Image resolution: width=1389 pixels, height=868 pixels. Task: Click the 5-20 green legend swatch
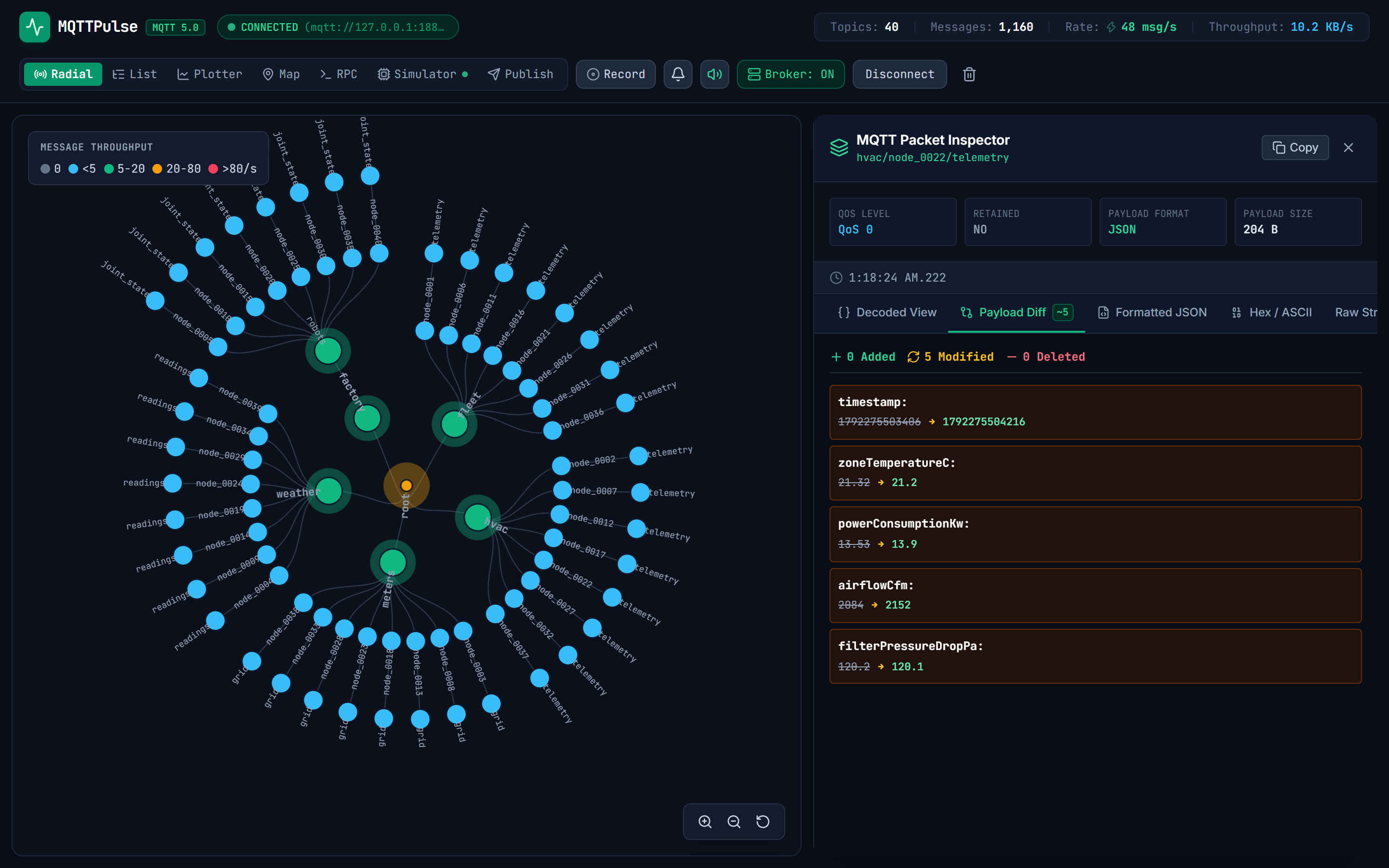click(x=109, y=169)
